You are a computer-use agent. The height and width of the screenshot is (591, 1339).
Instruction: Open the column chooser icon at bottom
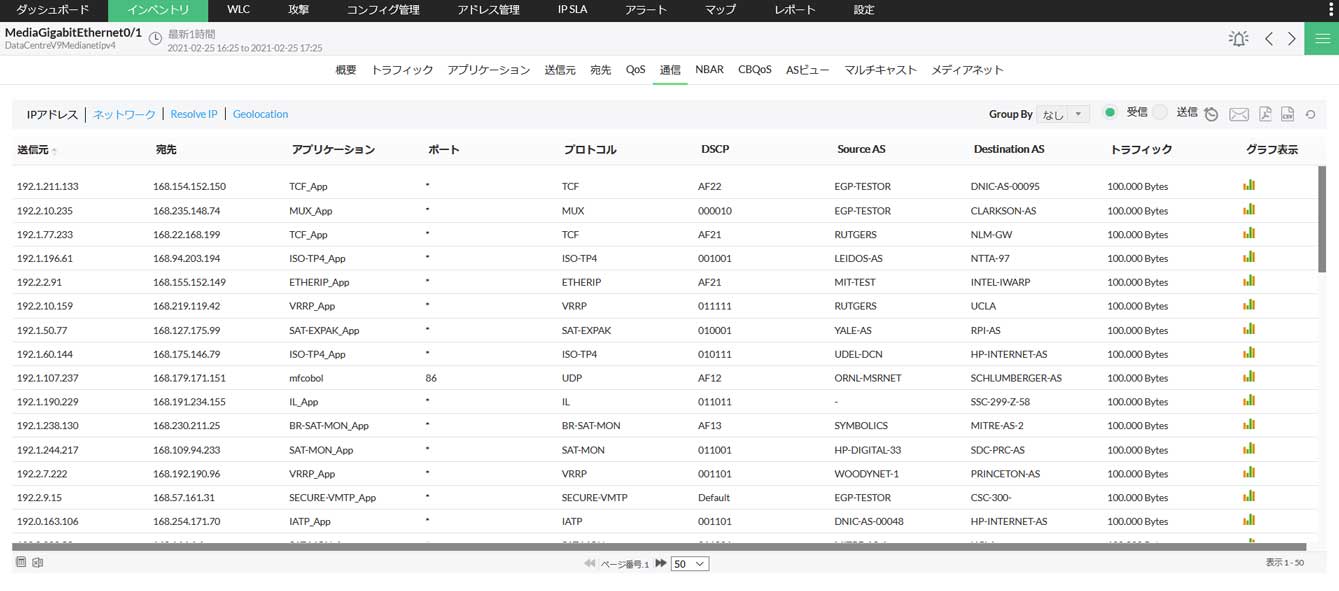click(37, 563)
